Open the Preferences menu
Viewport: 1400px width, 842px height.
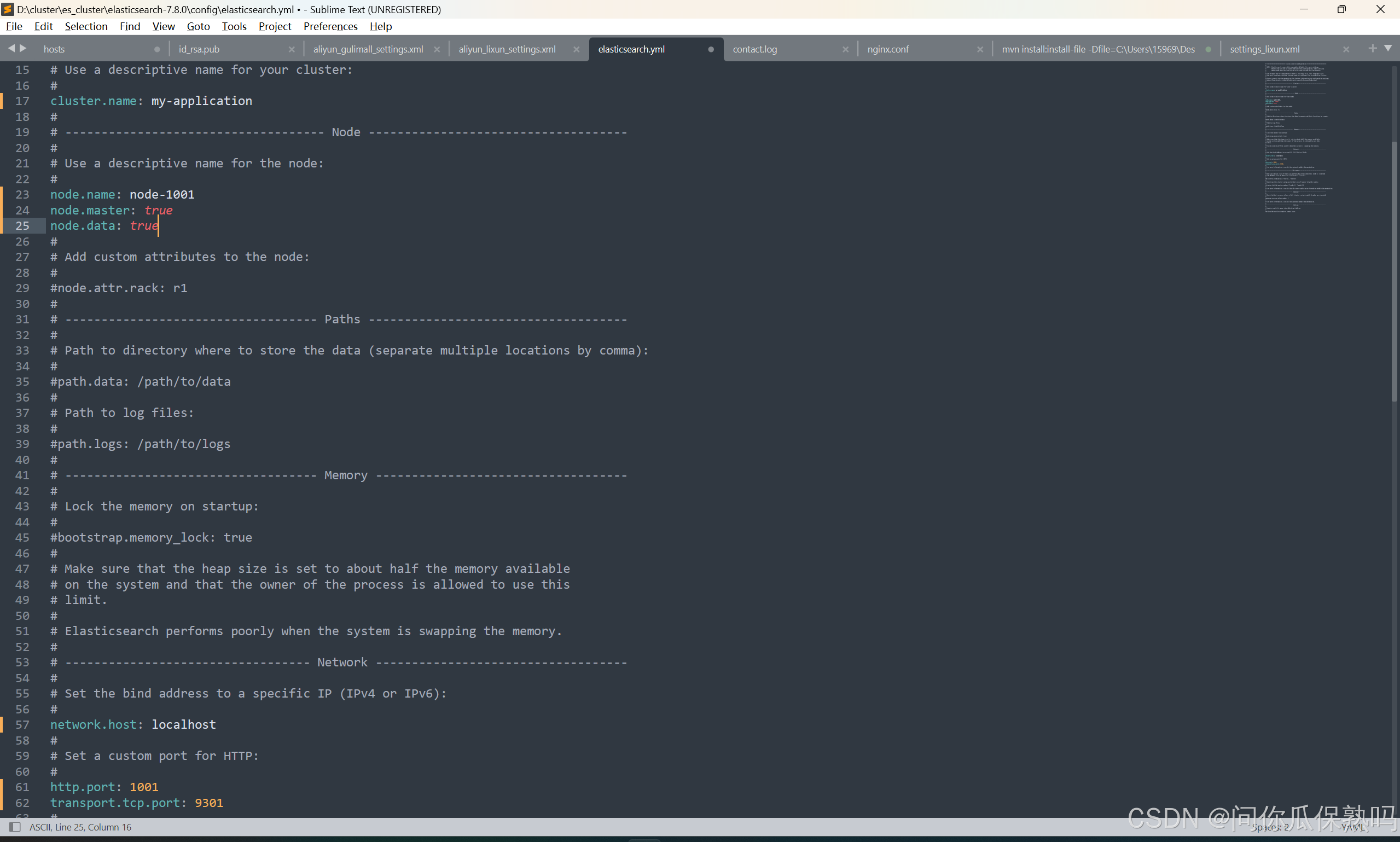click(330, 26)
